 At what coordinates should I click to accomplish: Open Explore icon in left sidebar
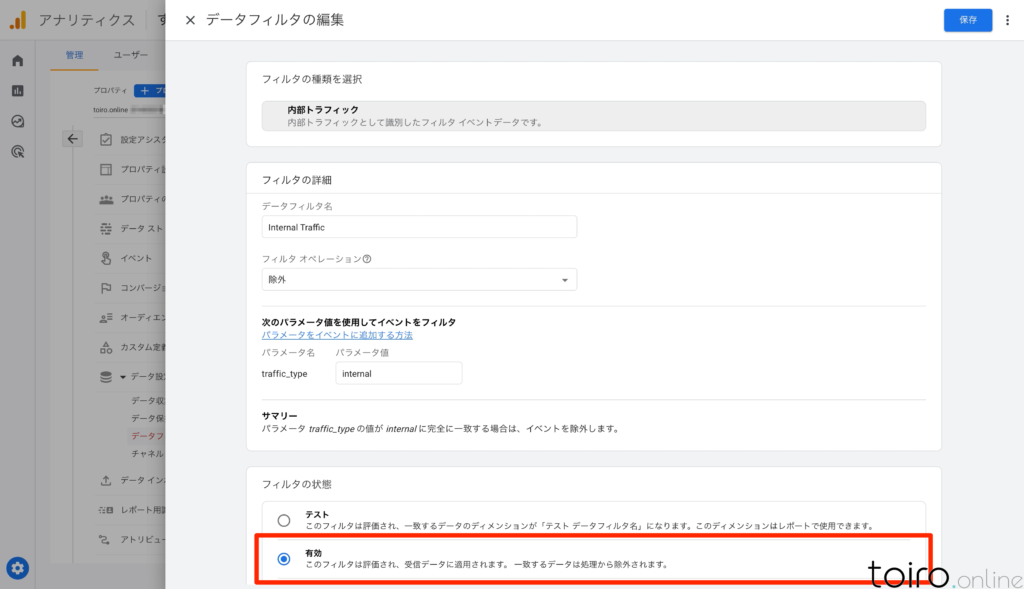click(x=17, y=121)
